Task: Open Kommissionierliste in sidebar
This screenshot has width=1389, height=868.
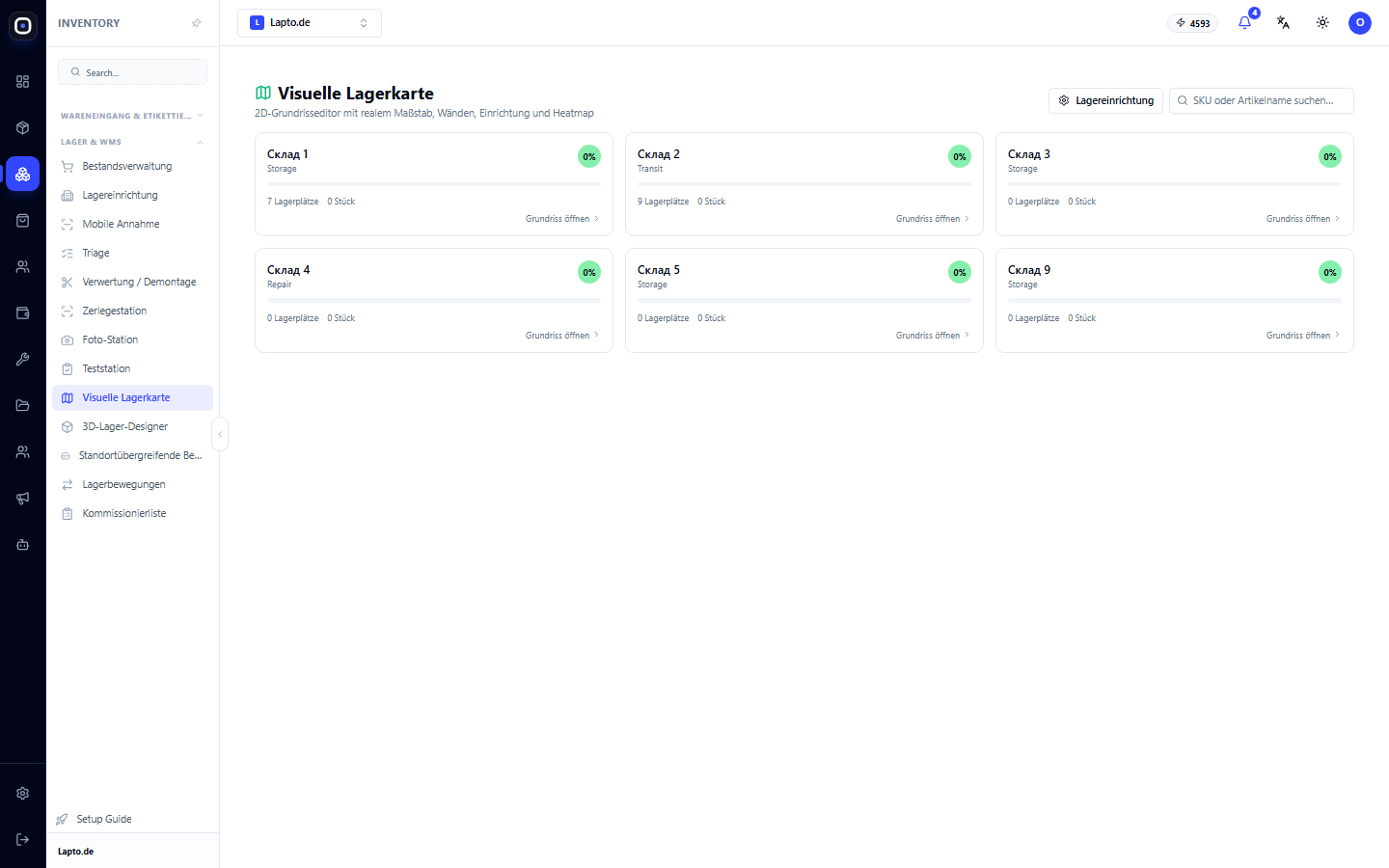Action: (132, 513)
